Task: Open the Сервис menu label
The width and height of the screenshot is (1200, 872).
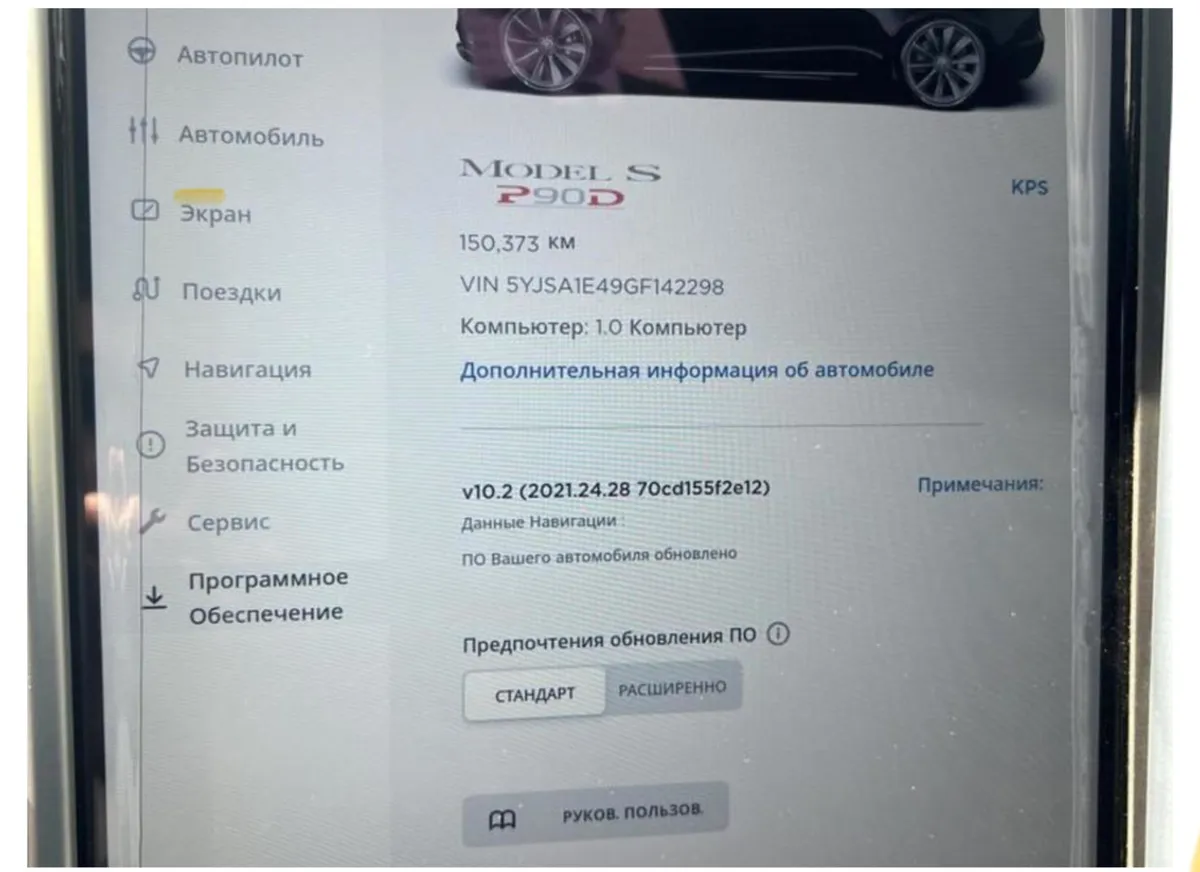Action: (228, 522)
